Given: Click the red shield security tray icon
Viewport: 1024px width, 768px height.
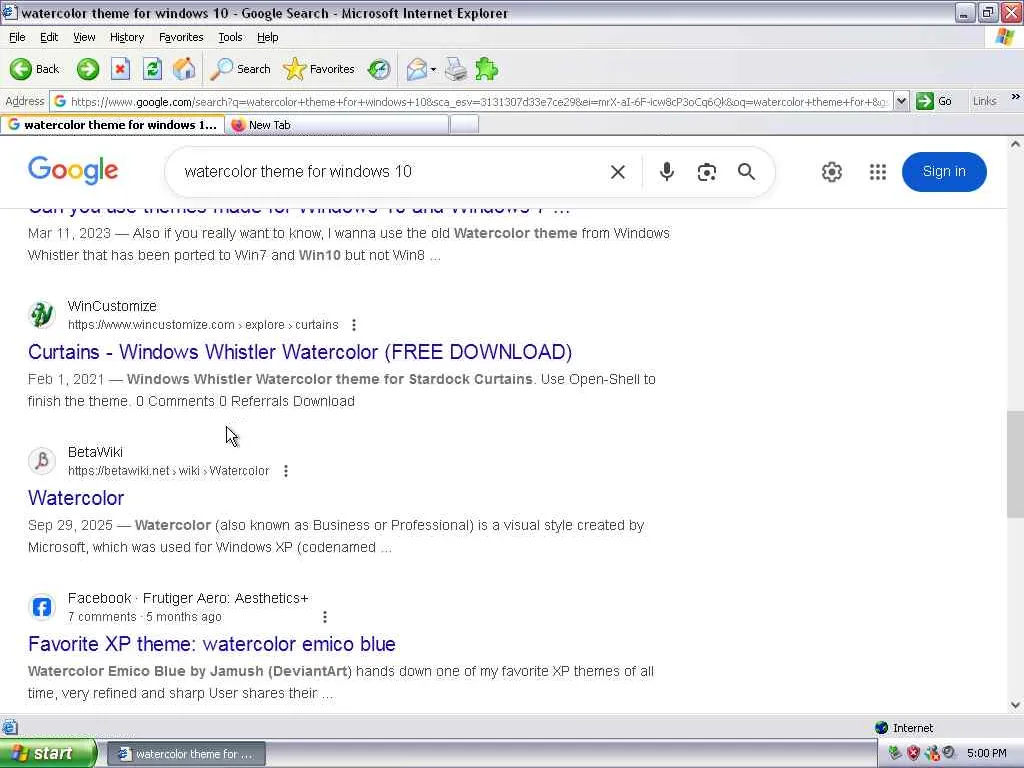Looking at the screenshot, I should click(x=912, y=753).
